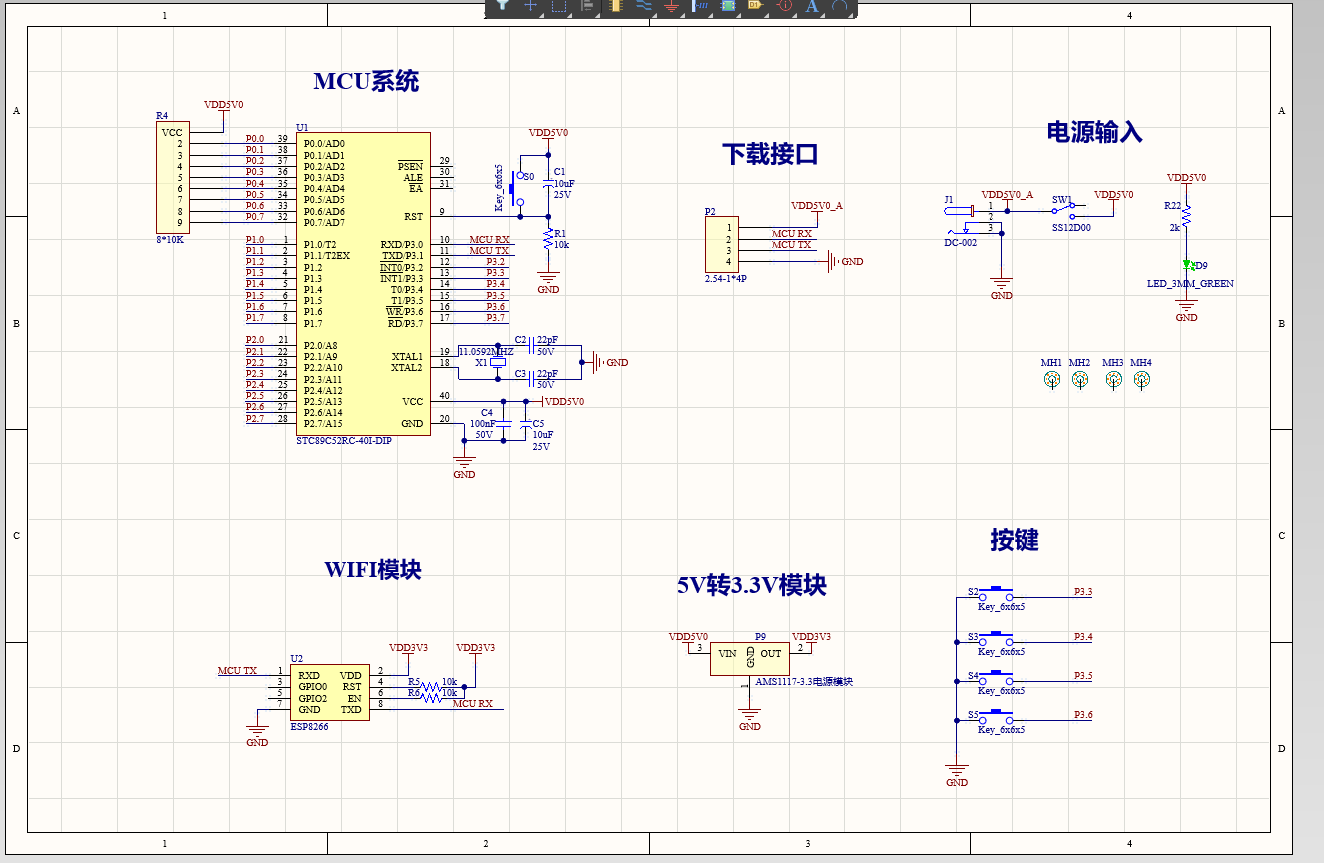The height and width of the screenshot is (863, 1324).
Task: Open the selection filter tool
Action: click(502, 5)
